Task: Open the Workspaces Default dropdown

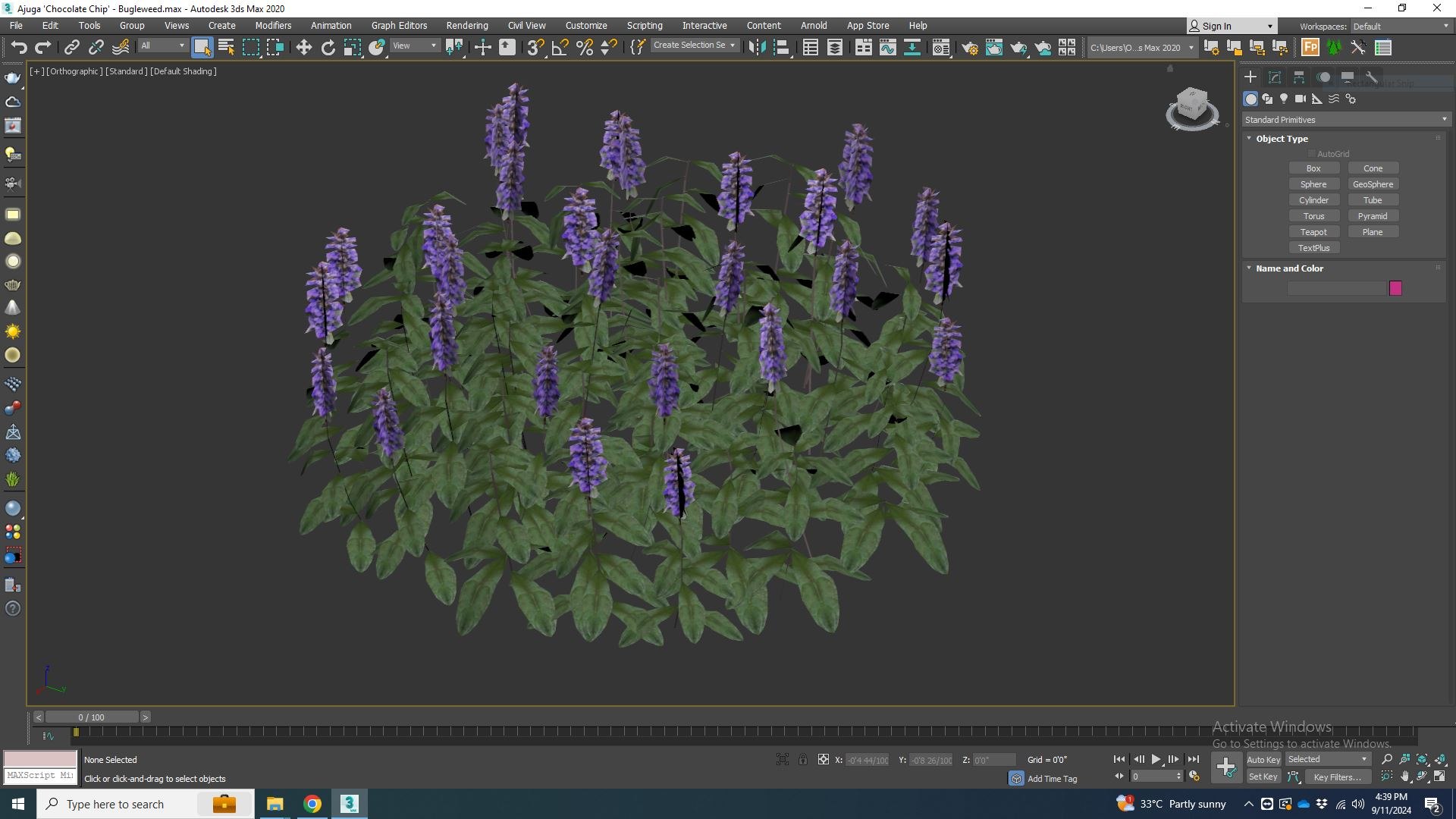Action: 1401,26
